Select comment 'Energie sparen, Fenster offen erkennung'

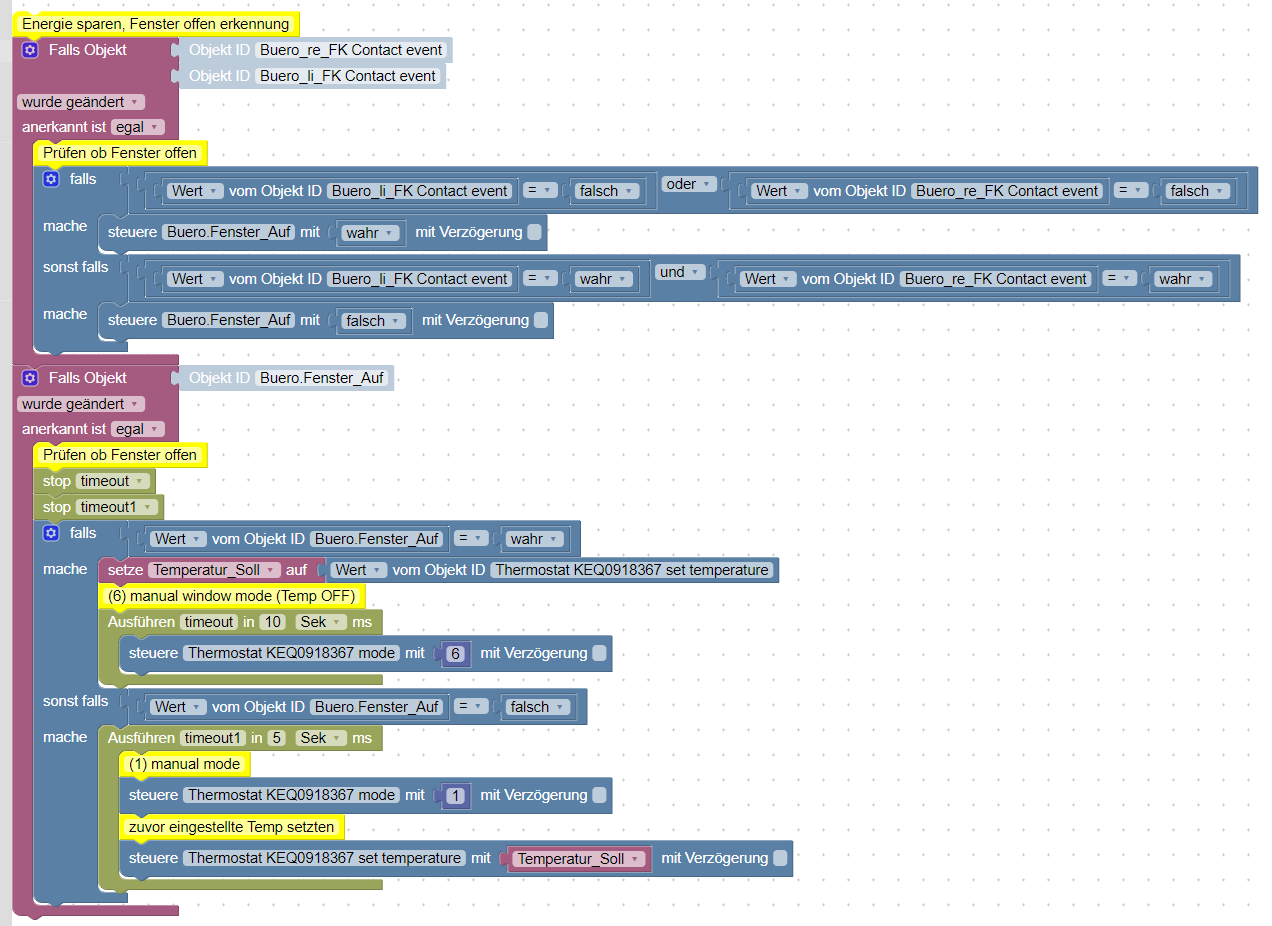(x=157, y=24)
